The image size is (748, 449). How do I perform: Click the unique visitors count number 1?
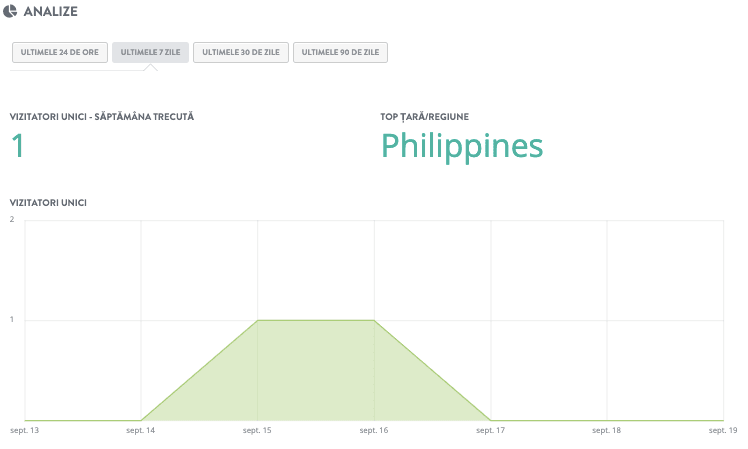tap(17, 146)
